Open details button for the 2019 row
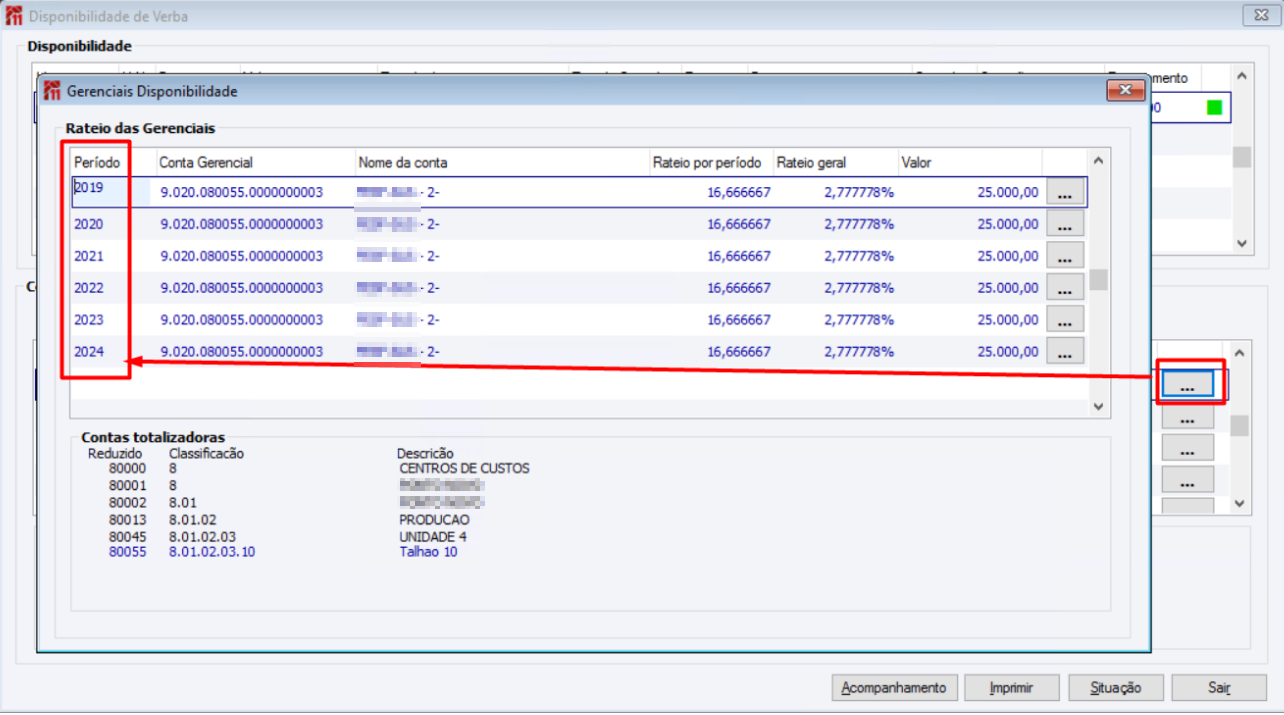The width and height of the screenshot is (1284, 715). tap(1065, 192)
